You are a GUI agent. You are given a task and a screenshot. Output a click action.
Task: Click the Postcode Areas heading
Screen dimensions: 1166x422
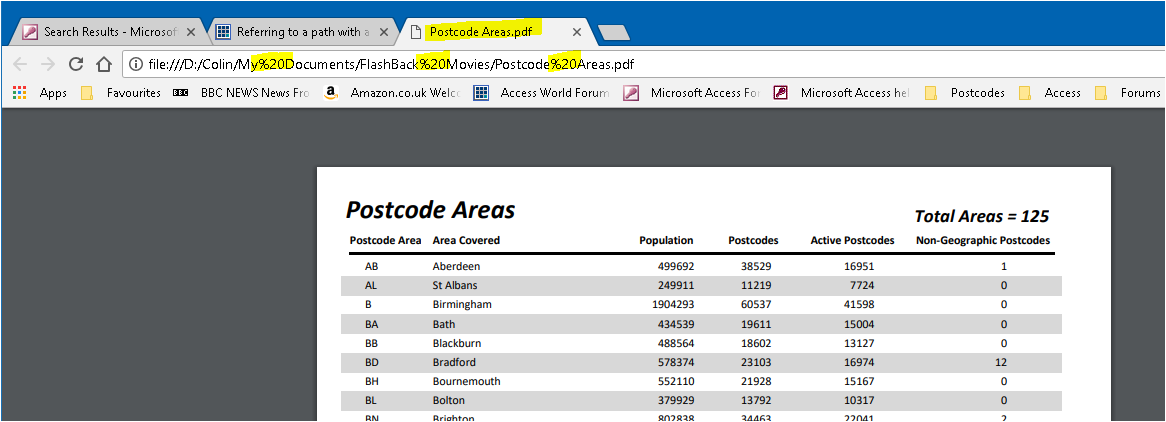431,210
